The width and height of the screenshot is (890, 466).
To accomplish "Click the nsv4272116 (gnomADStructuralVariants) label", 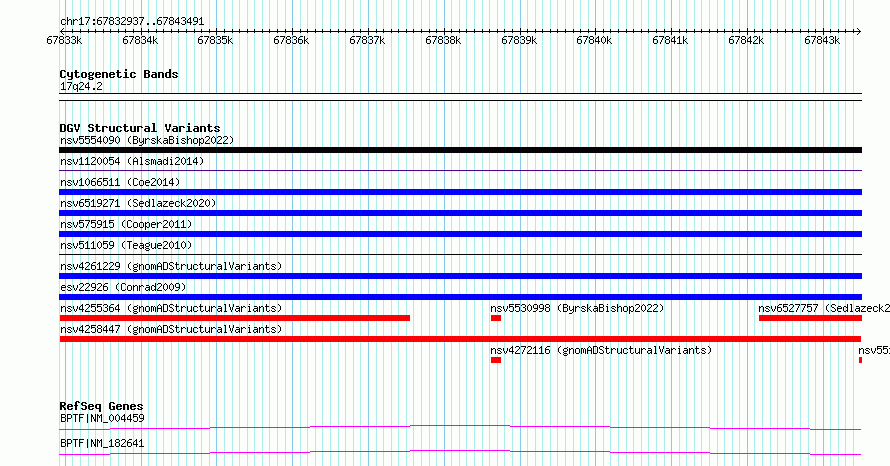I will coord(601,350).
